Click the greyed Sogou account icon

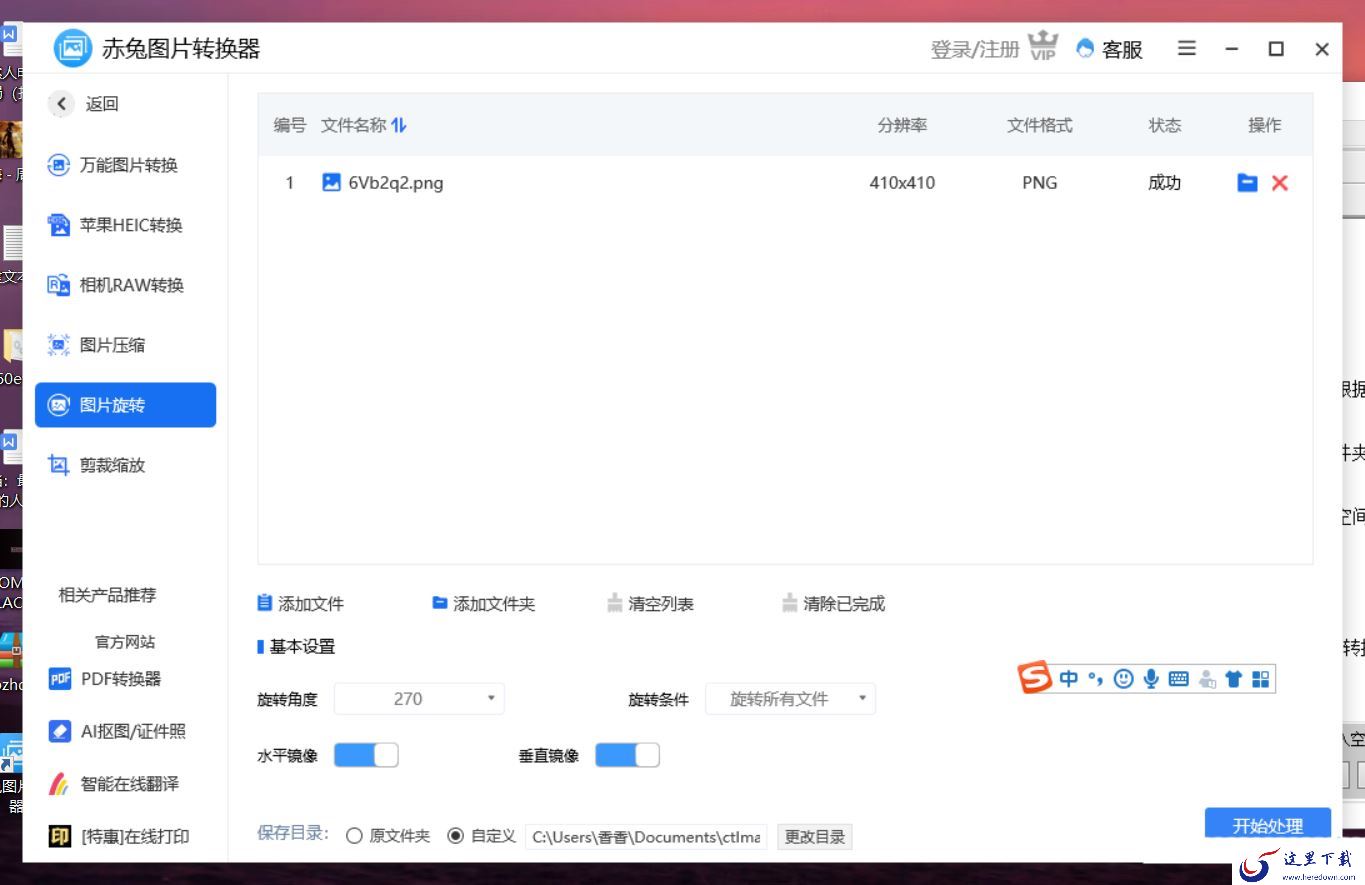pos(1207,680)
